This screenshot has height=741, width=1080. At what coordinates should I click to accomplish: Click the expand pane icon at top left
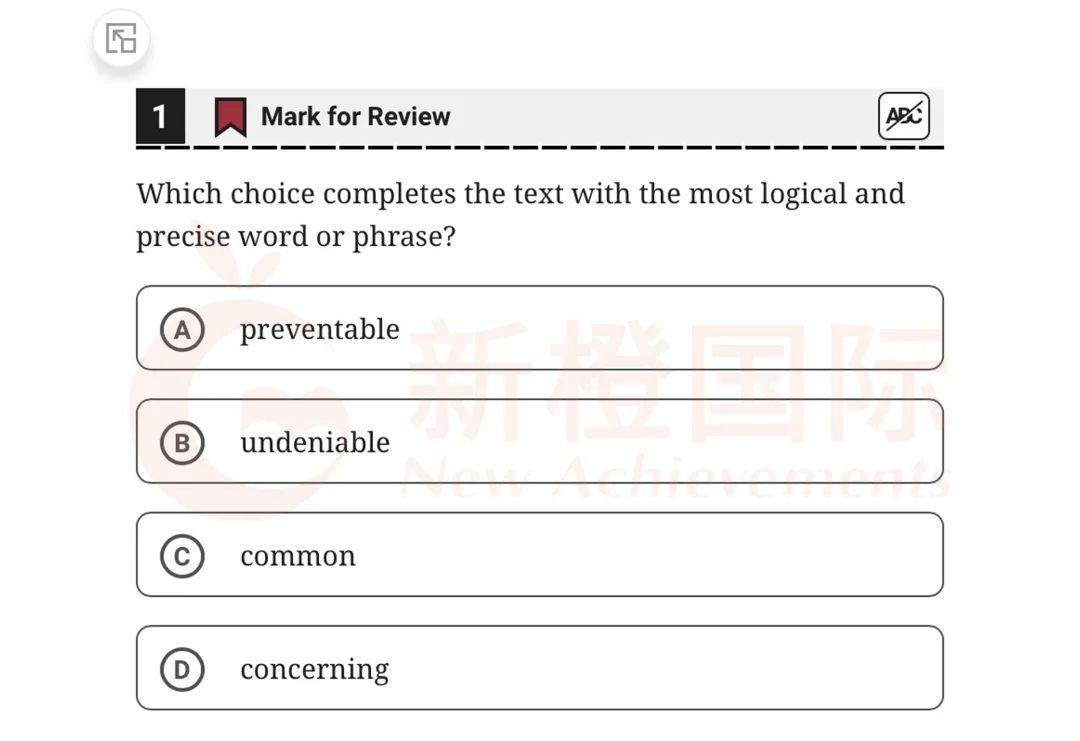121,39
